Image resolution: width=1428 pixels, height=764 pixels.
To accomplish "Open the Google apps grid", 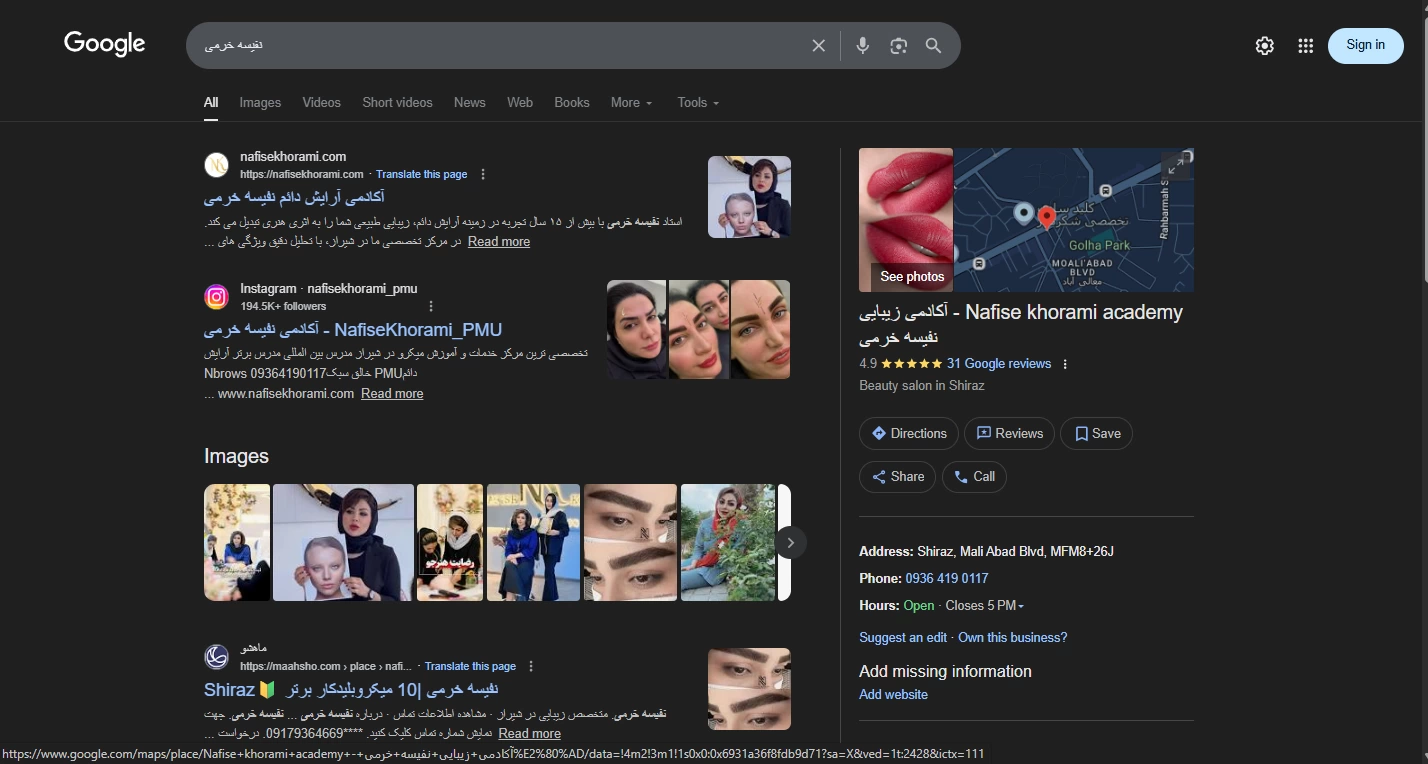I will pos(1305,45).
